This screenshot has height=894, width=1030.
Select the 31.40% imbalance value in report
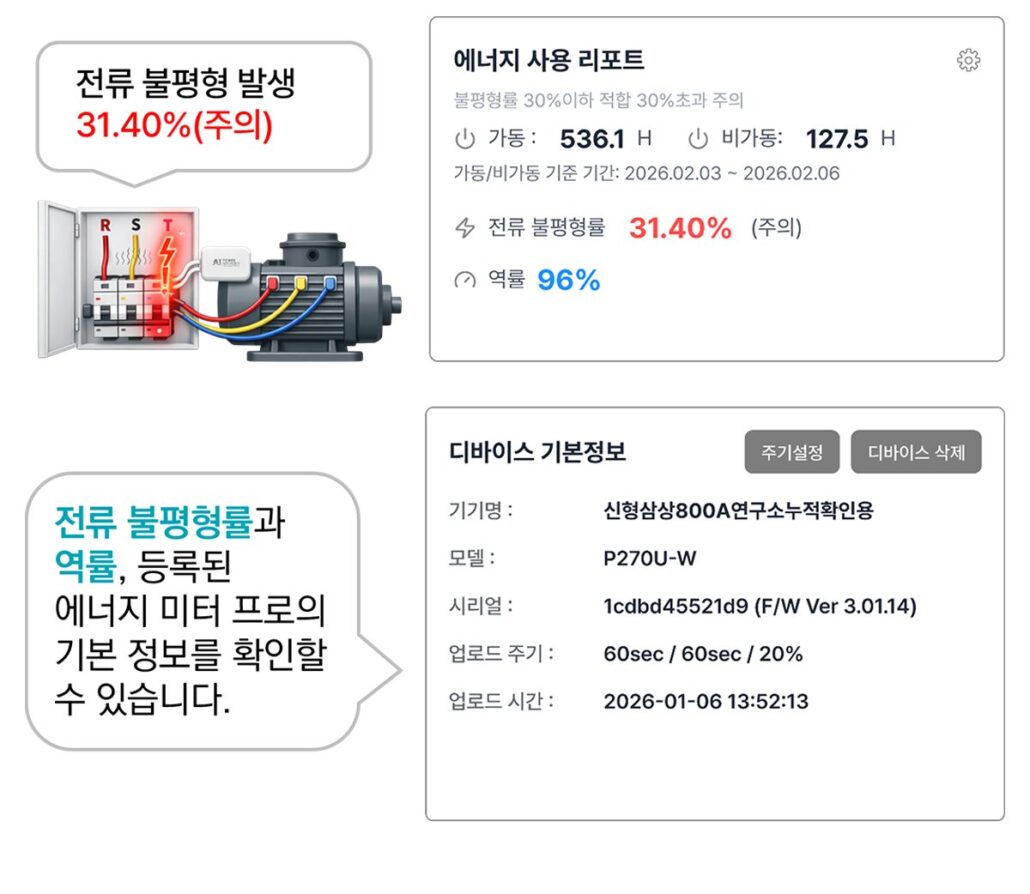point(680,228)
